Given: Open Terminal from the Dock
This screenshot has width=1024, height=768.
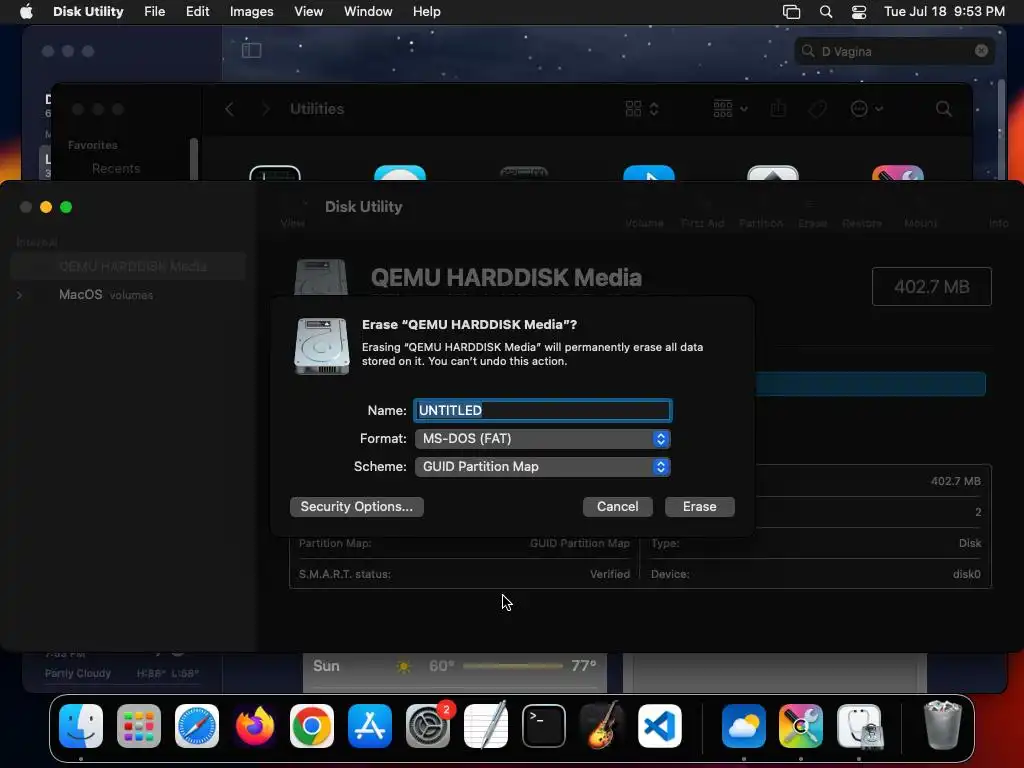Looking at the screenshot, I should [x=543, y=726].
